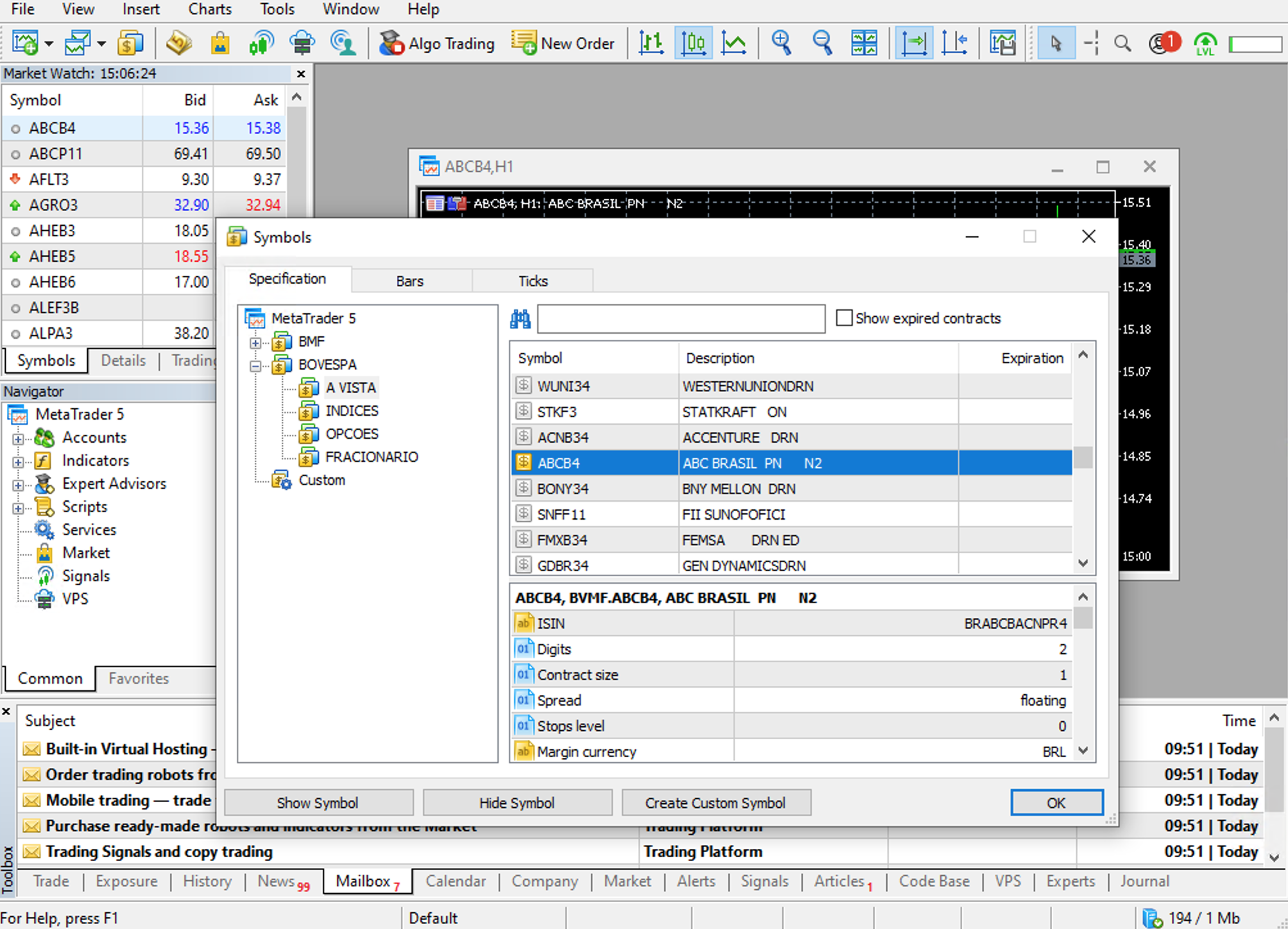Image resolution: width=1288 pixels, height=929 pixels.
Task: Click the Market shopping bag toolbar icon
Action: click(x=220, y=44)
